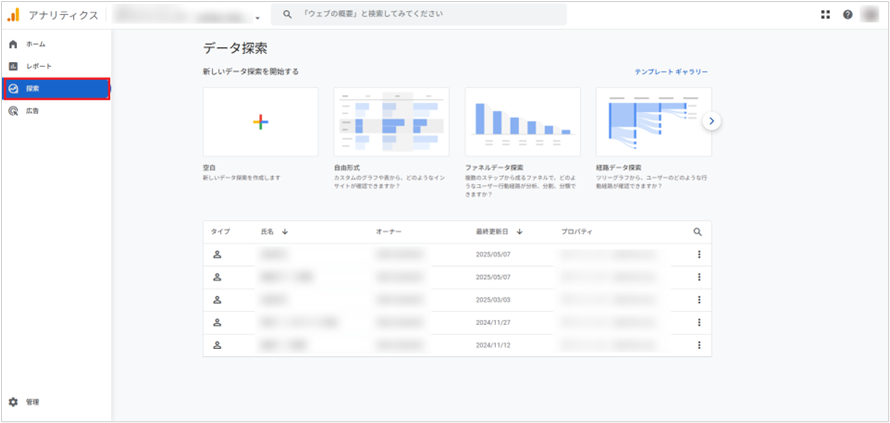Go to ホーム in the sidebar
This screenshot has width=890, height=423.
[56, 44]
